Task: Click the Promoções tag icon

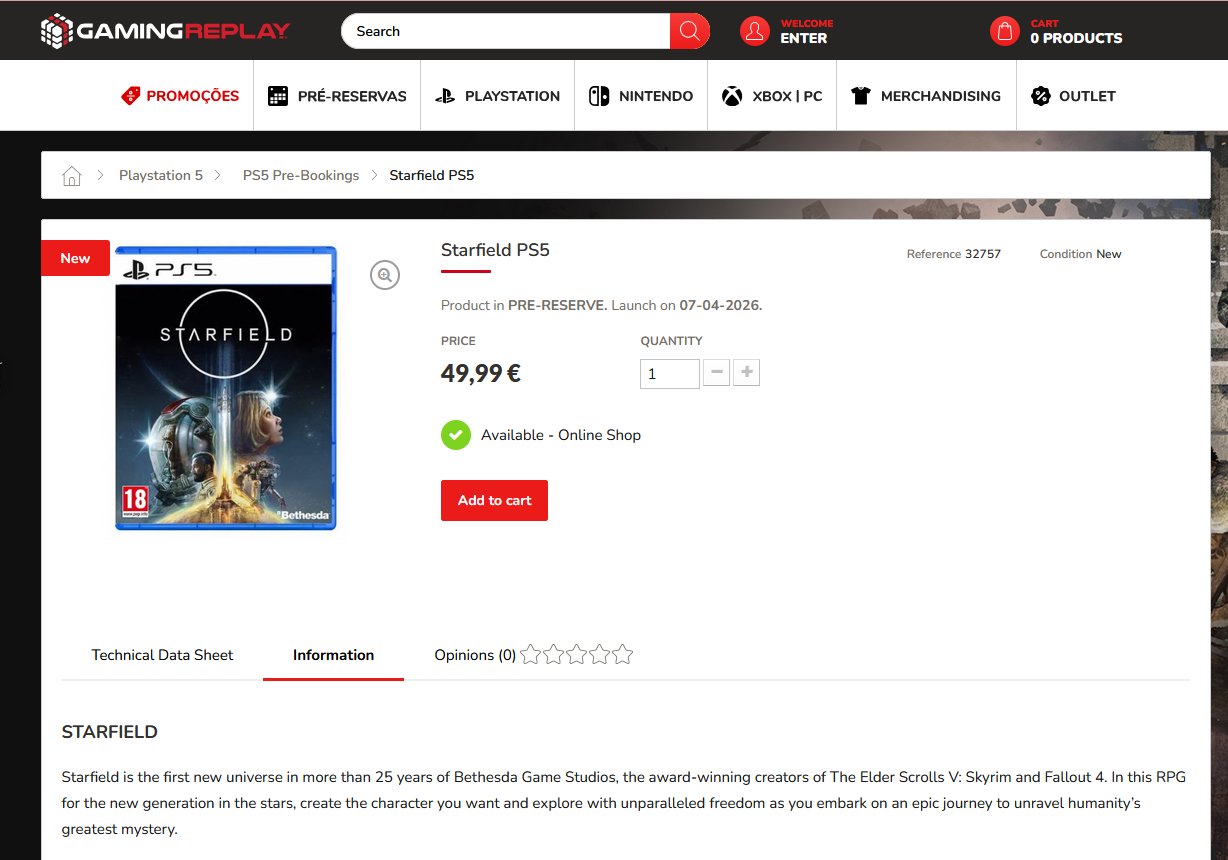Action: (130, 96)
